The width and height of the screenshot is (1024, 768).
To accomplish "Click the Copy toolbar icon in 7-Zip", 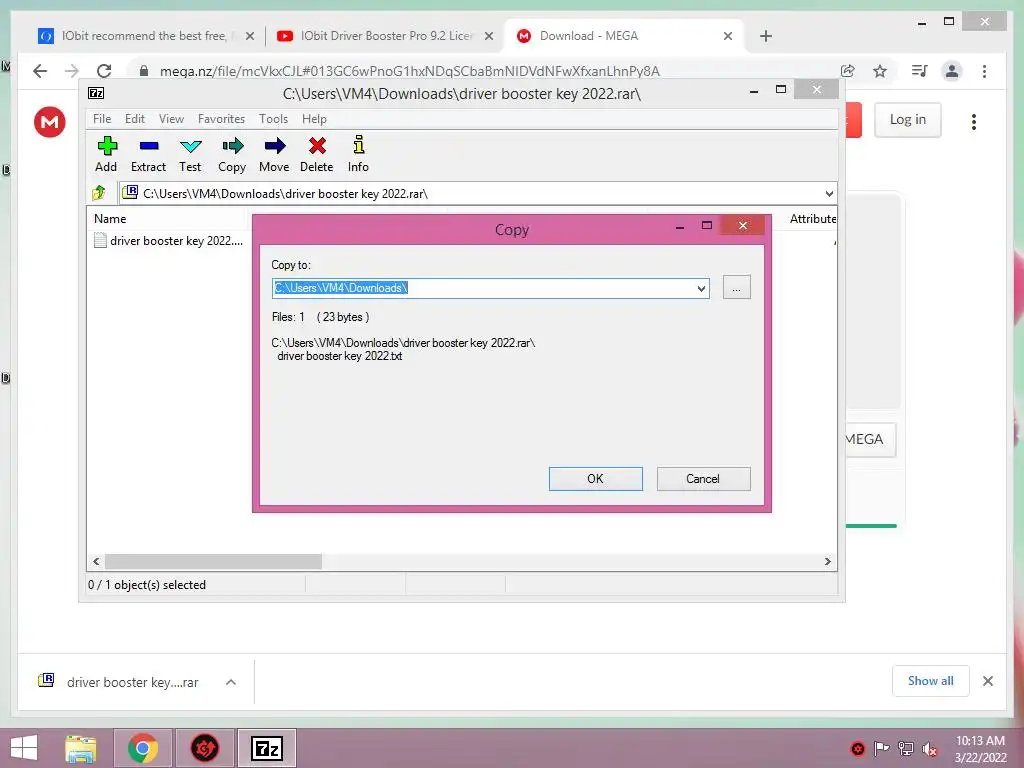I will (x=232, y=154).
